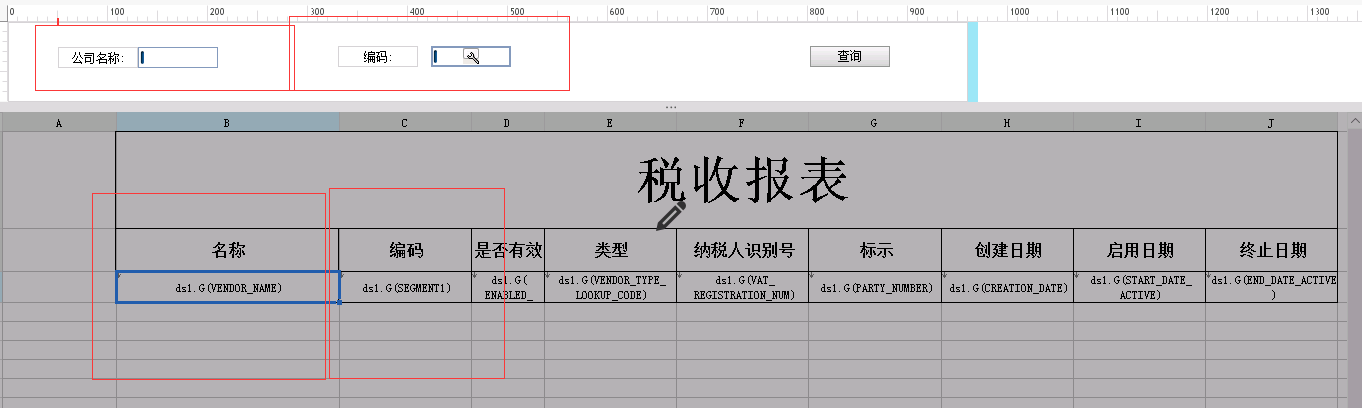Click the dotted handle below the parameter pane
The image size is (1362, 408).
[x=671, y=106]
